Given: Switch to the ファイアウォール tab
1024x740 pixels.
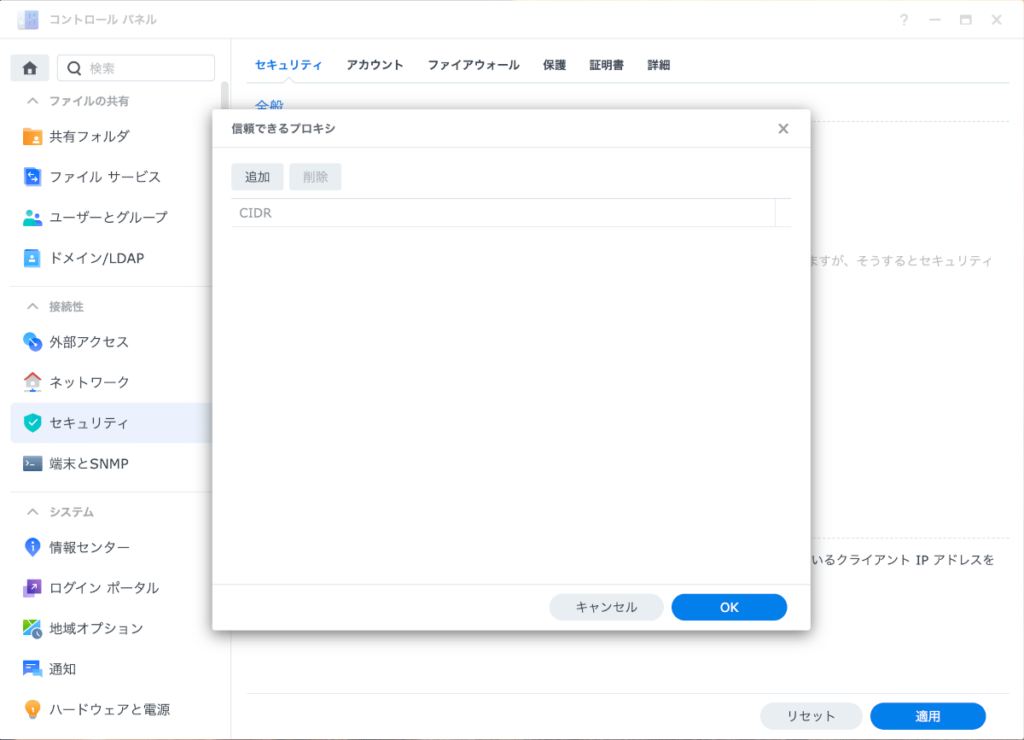Looking at the screenshot, I should (473, 65).
